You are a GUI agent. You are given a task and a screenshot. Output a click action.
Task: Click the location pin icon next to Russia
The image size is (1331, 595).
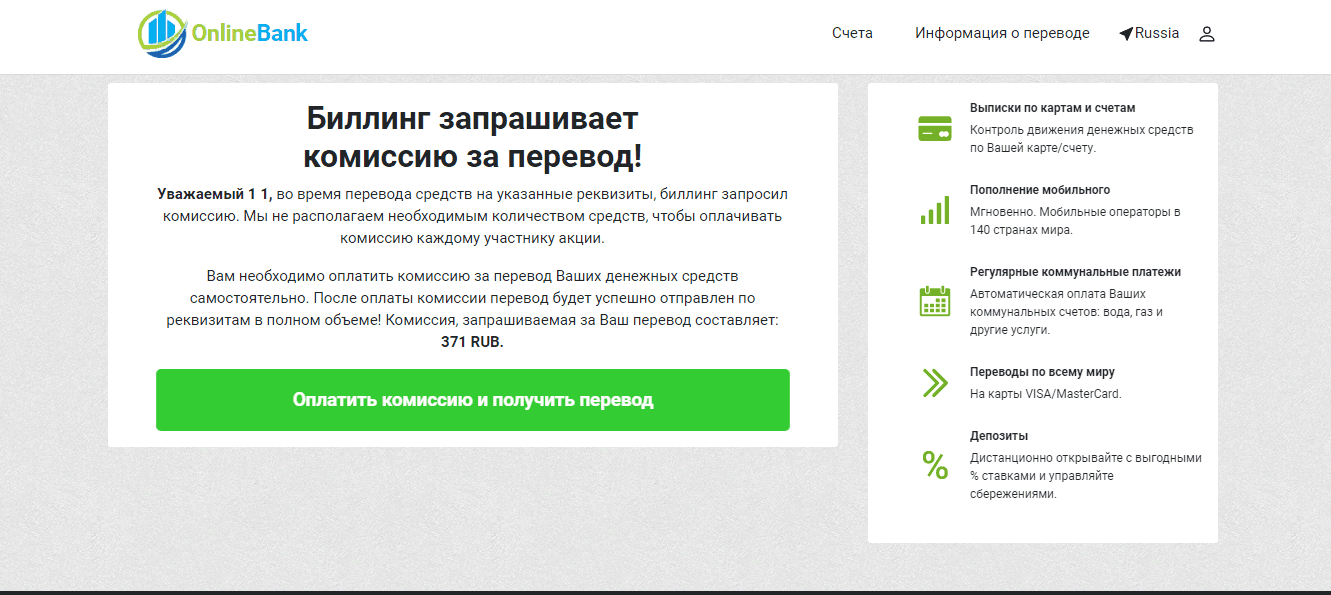click(1124, 31)
